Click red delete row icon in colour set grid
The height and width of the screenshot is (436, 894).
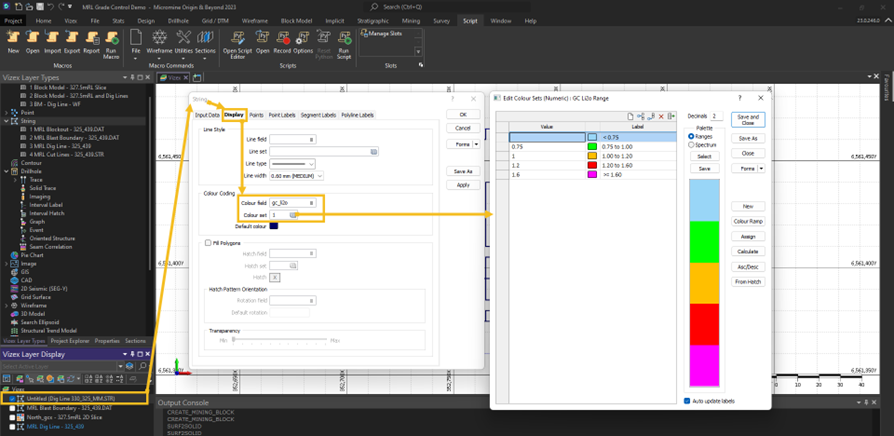(x=661, y=116)
